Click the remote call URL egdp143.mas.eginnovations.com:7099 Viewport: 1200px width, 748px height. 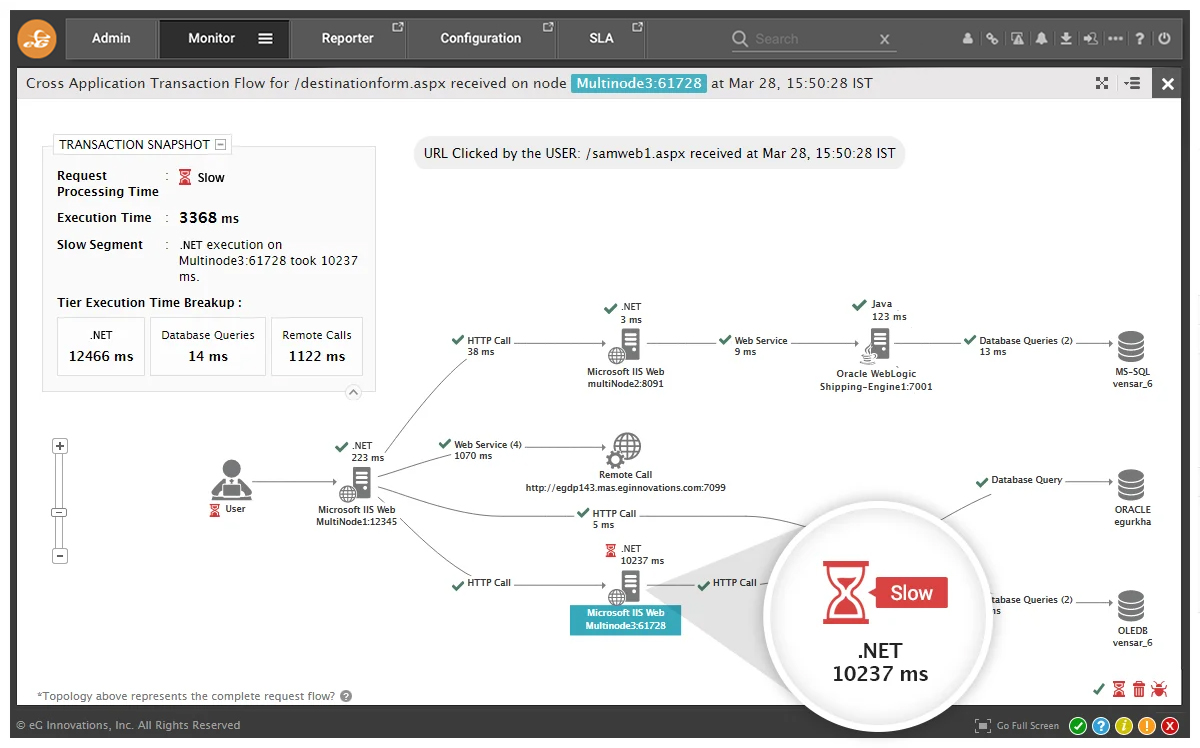coord(626,488)
